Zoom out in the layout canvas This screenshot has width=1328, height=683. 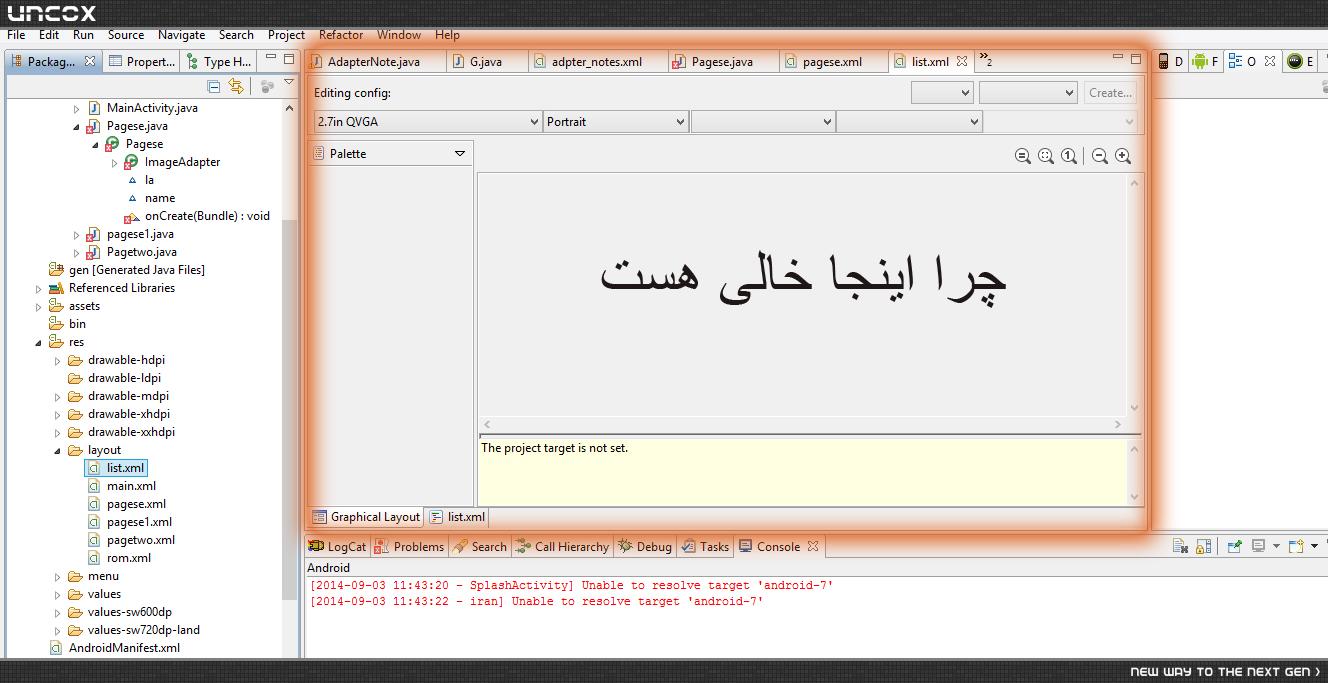pyautogui.click(x=1100, y=156)
